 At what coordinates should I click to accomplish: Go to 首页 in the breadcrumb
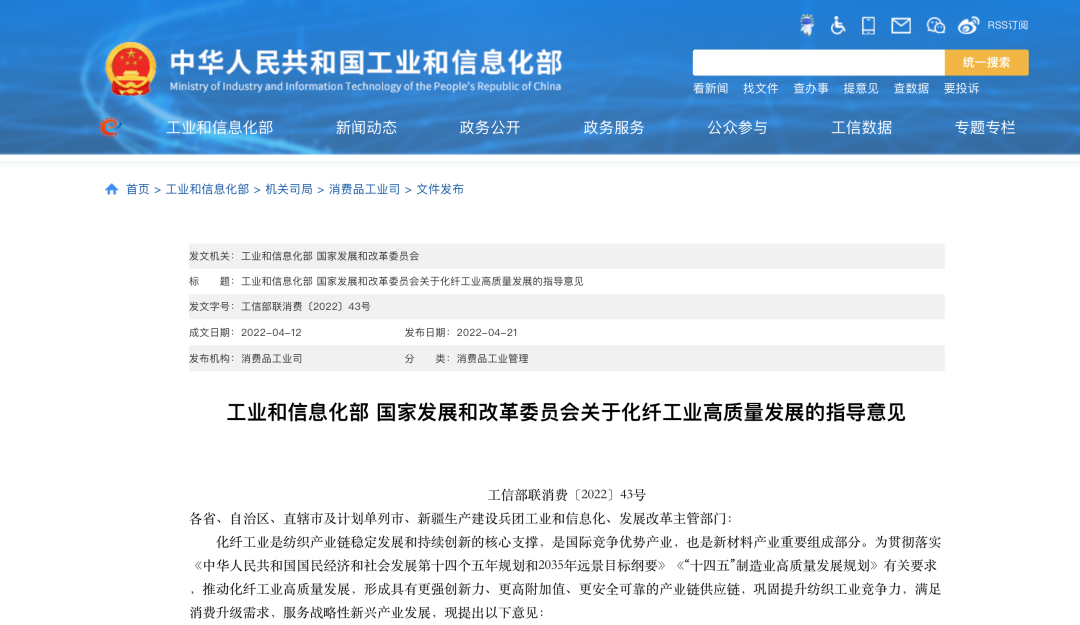(138, 189)
